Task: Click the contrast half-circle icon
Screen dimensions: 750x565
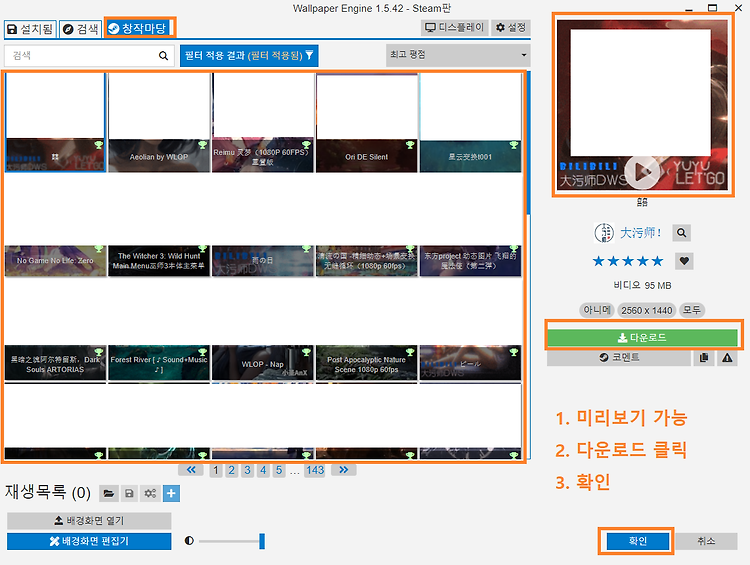Action: [189, 541]
